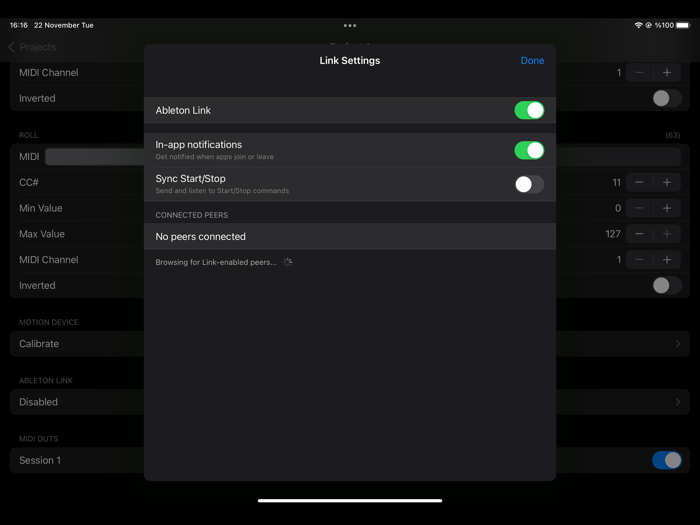The width and height of the screenshot is (700, 525).
Task: Open the three-dot multitasking menu
Action: tap(350, 25)
